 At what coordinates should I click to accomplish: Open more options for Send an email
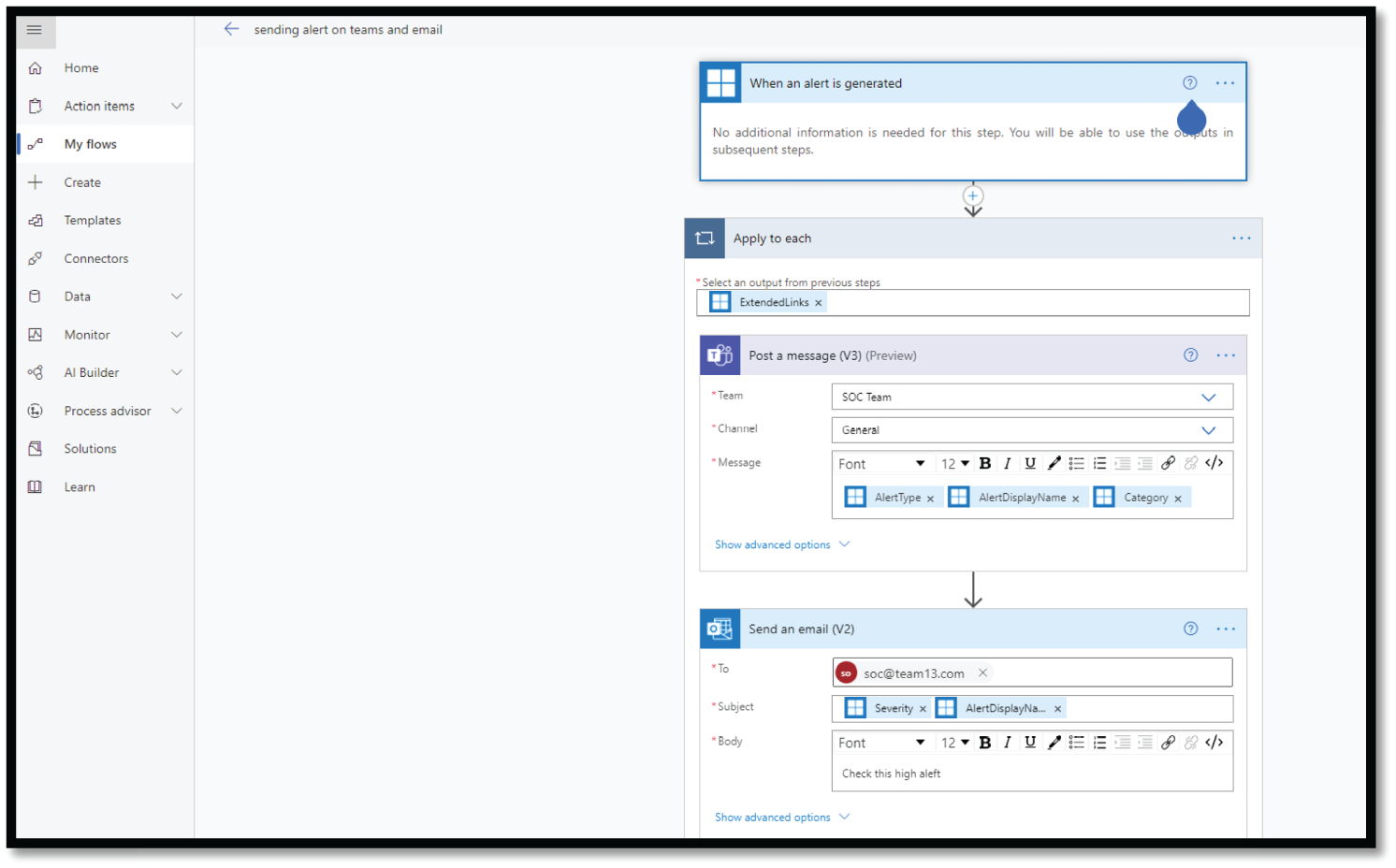click(x=1226, y=629)
